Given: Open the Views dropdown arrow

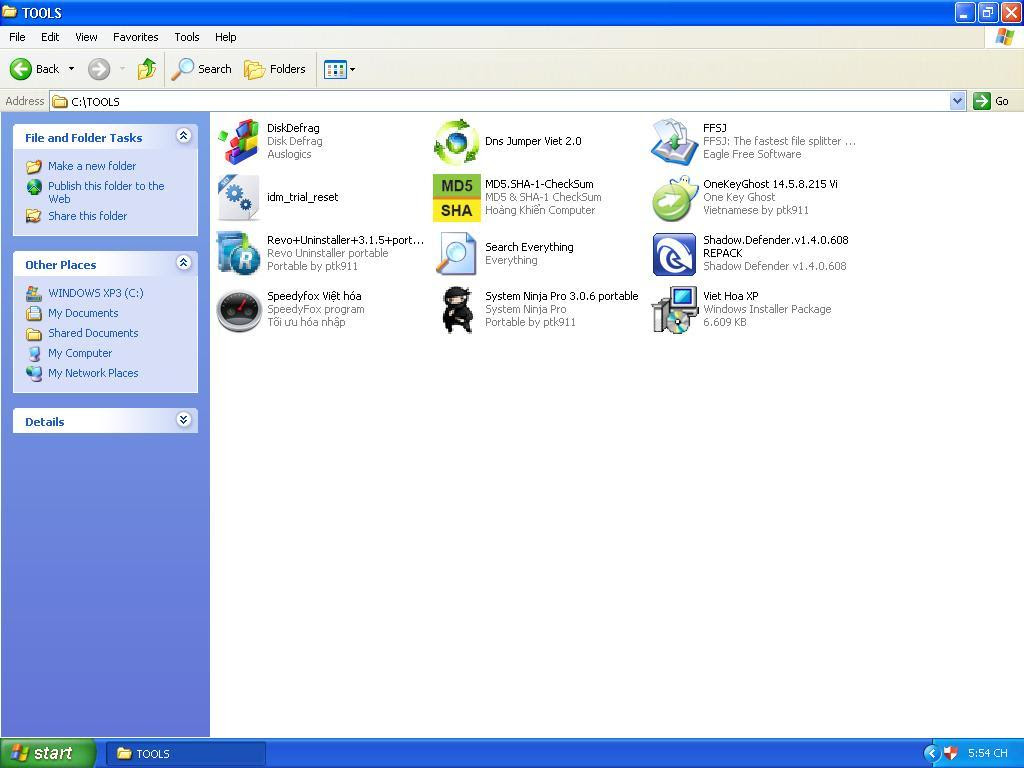Looking at the screenshot, I should (x=353, y=69).
